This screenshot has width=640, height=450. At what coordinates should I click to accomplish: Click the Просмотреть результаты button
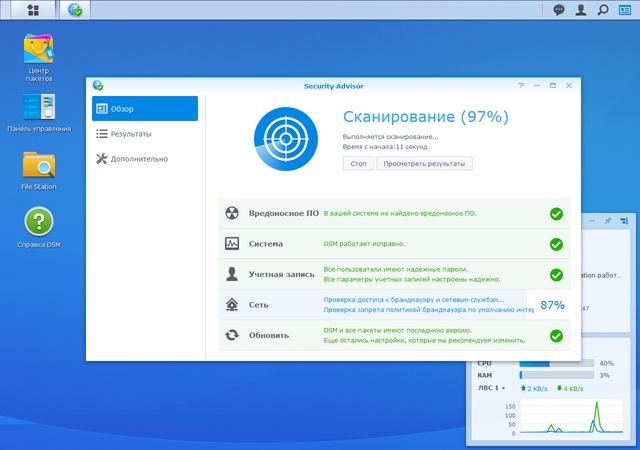[424, 163]
